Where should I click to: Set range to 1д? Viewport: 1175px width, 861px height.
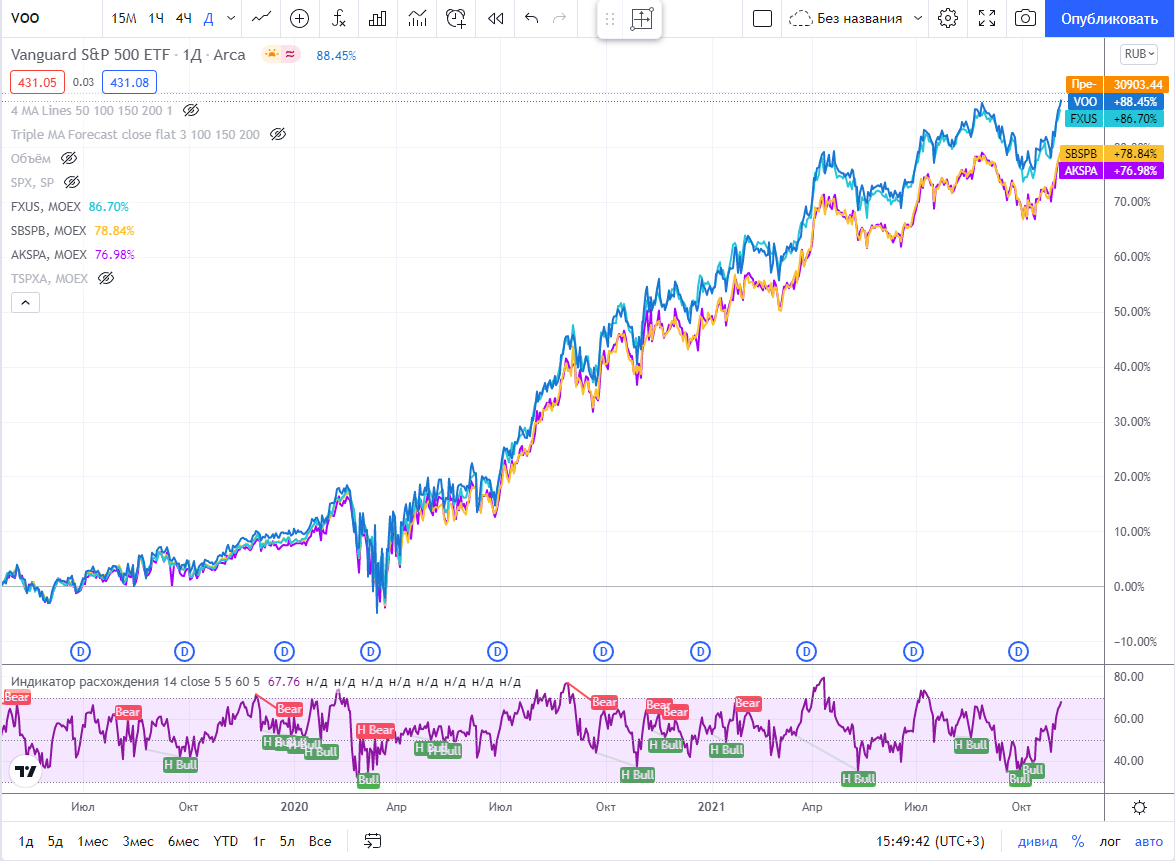click(x=25, y=842)
